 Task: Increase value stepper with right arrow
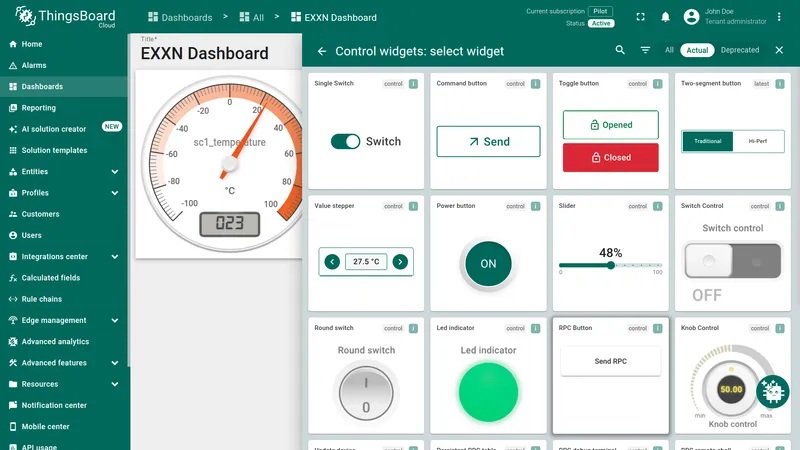(x=400, y=262)
